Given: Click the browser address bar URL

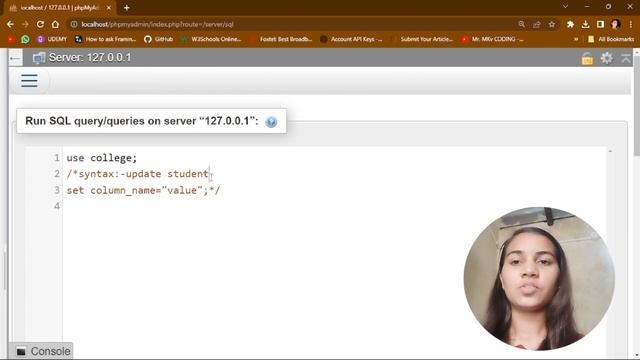Looking at the screenshot, I should 158,24.
